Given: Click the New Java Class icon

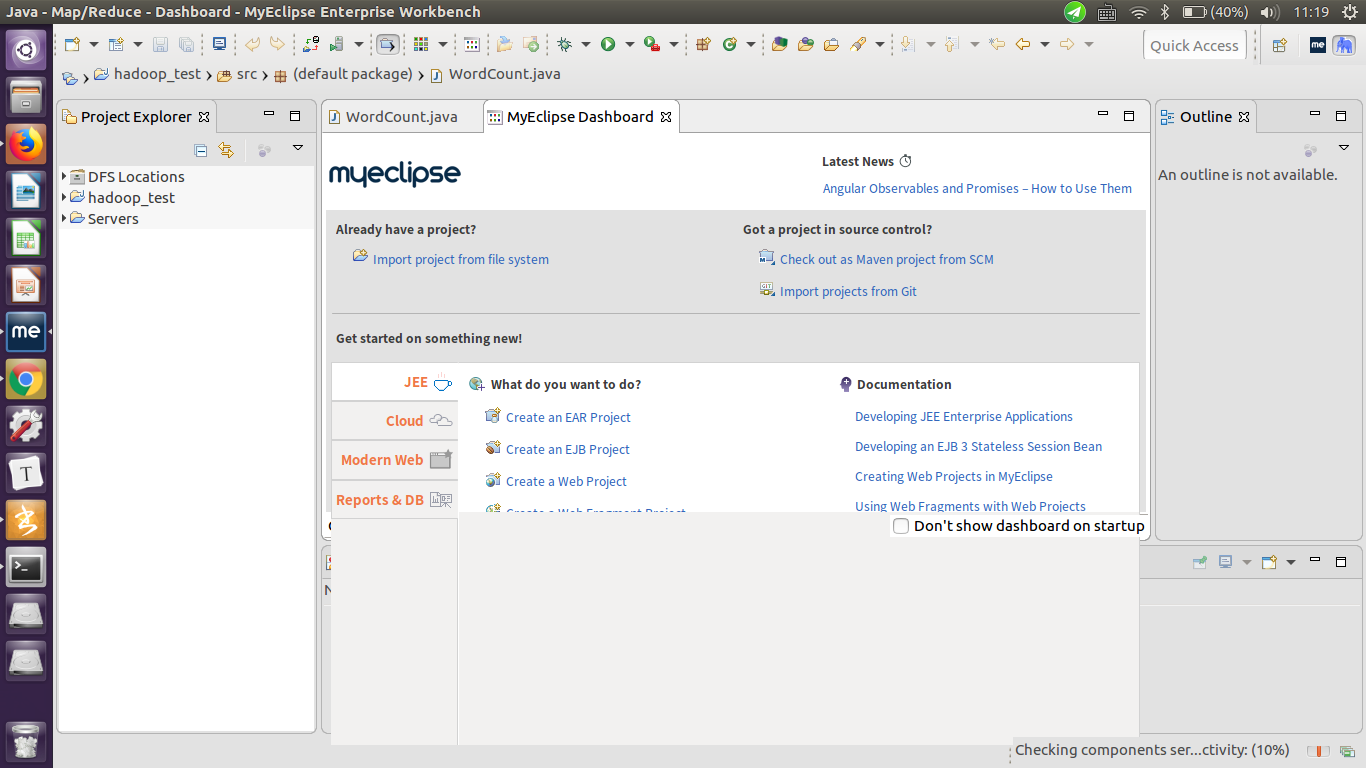Looking at the screenshot, I should 729,44.
